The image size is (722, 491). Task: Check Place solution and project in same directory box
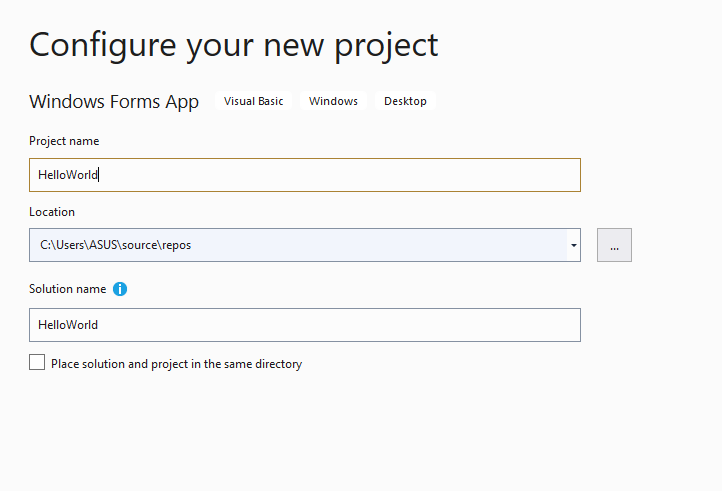click(37, 362)
